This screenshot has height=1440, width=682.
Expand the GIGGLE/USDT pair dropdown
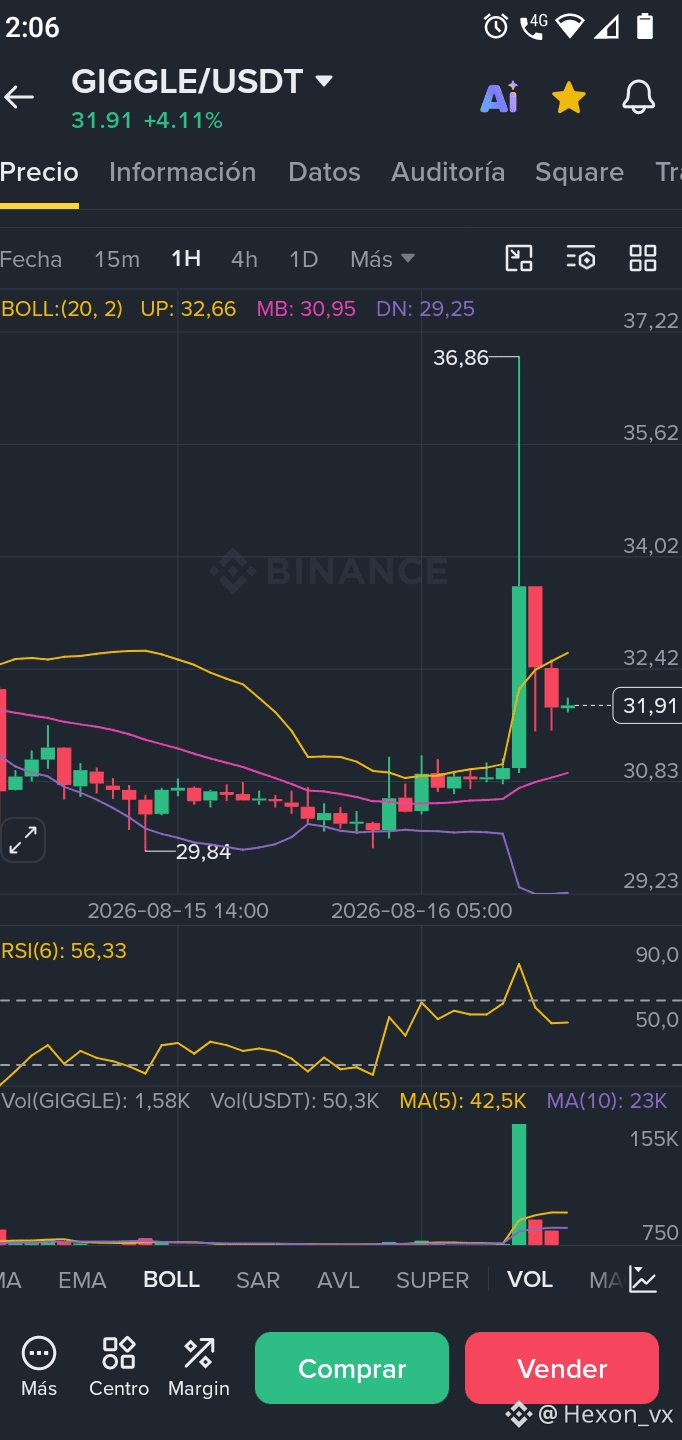coord(323,81)
